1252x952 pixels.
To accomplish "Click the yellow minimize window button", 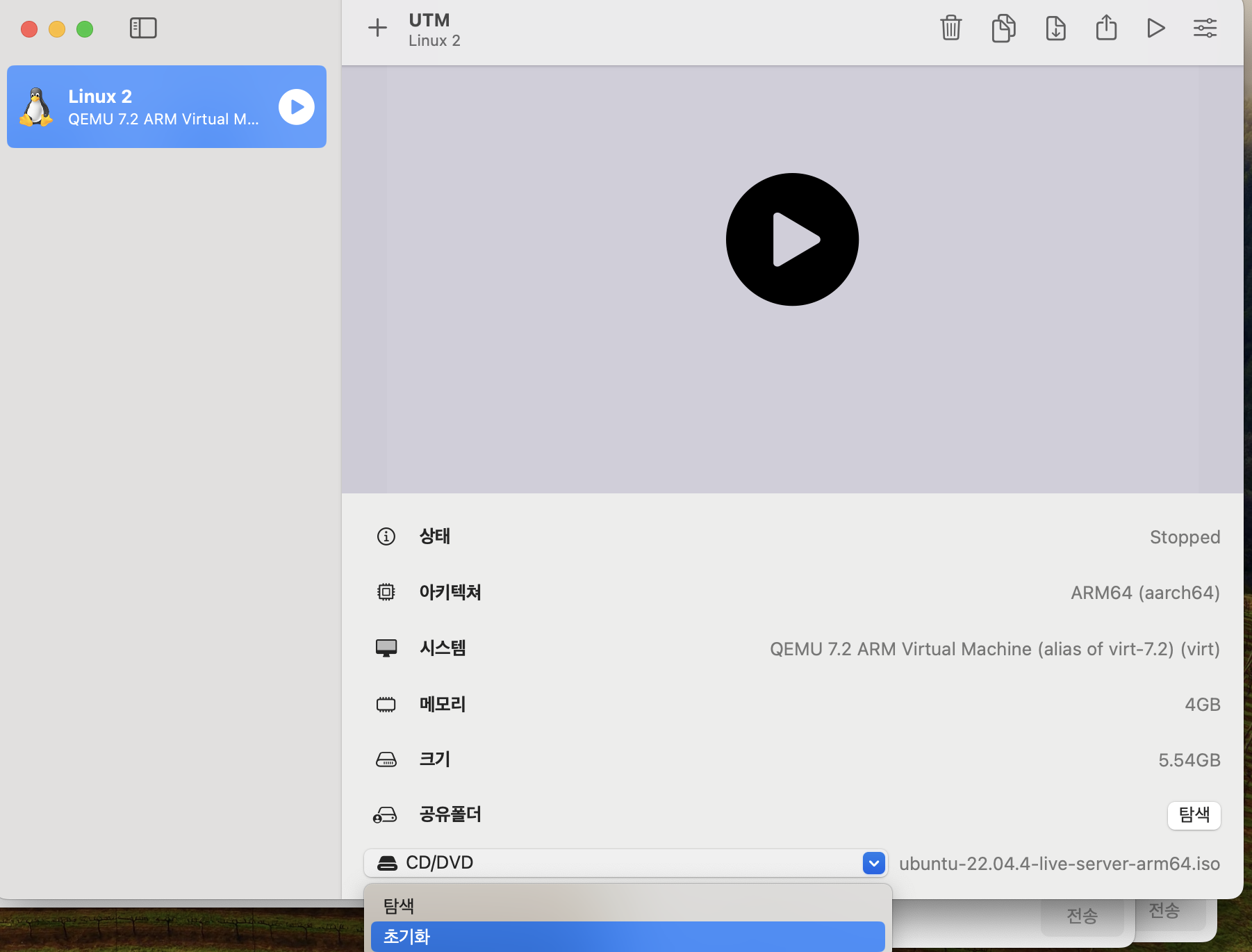I will (x=57, y=29).
